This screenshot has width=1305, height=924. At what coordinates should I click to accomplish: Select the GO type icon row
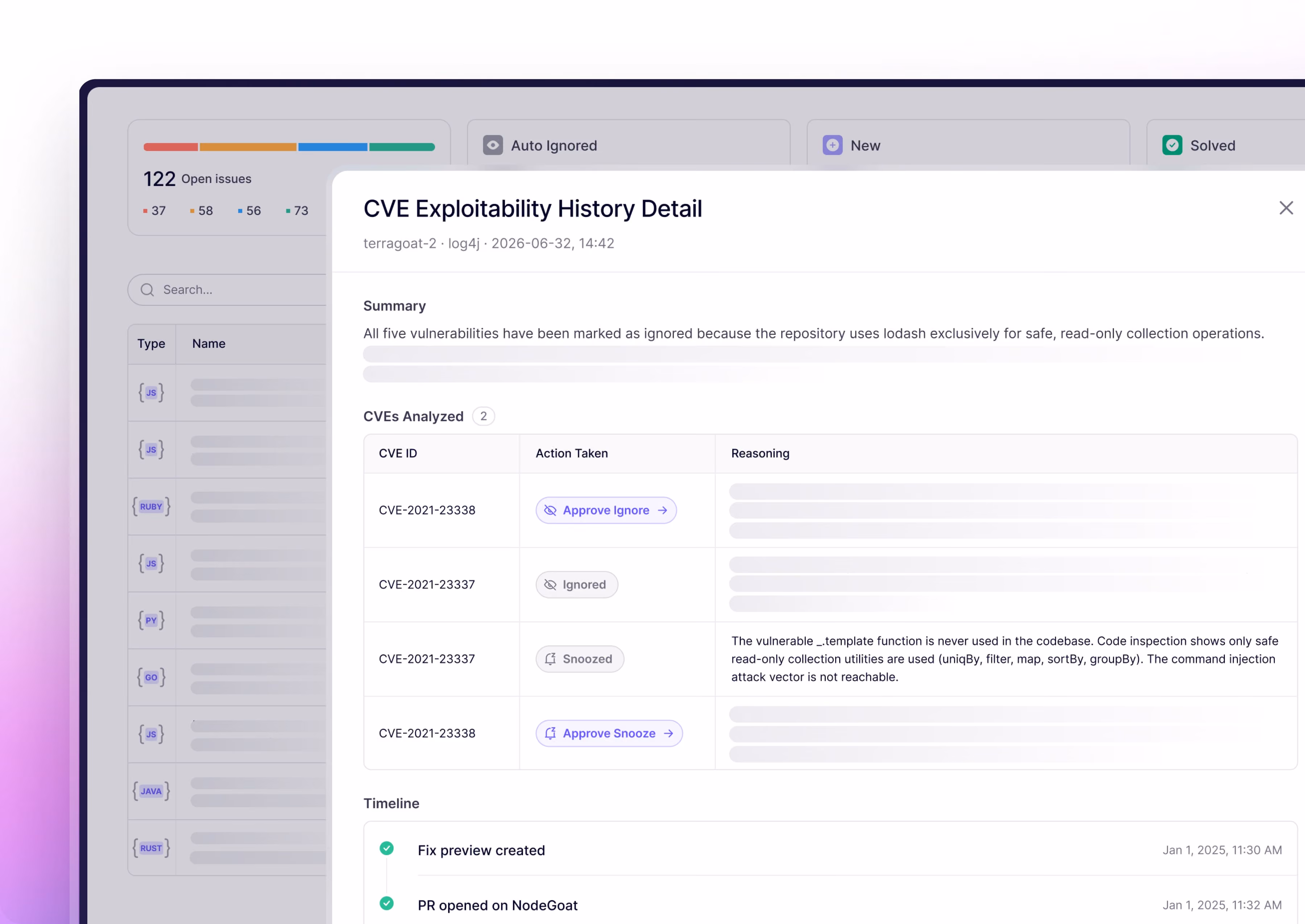click(x=152, y=677)
